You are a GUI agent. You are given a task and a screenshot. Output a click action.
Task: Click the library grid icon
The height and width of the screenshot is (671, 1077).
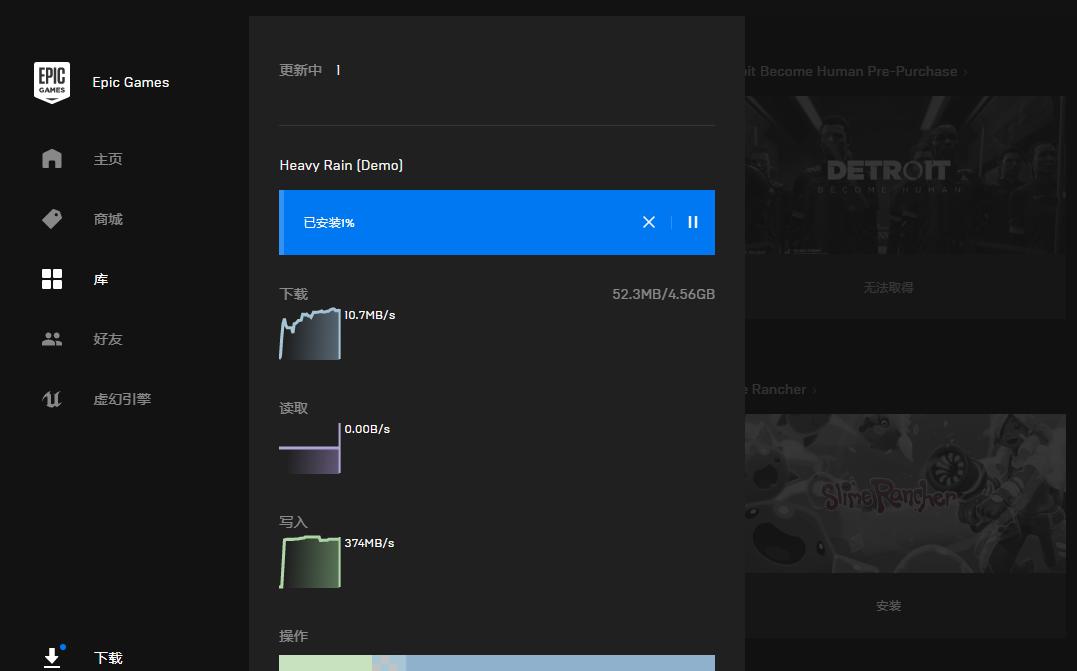(x=52, y=279)
